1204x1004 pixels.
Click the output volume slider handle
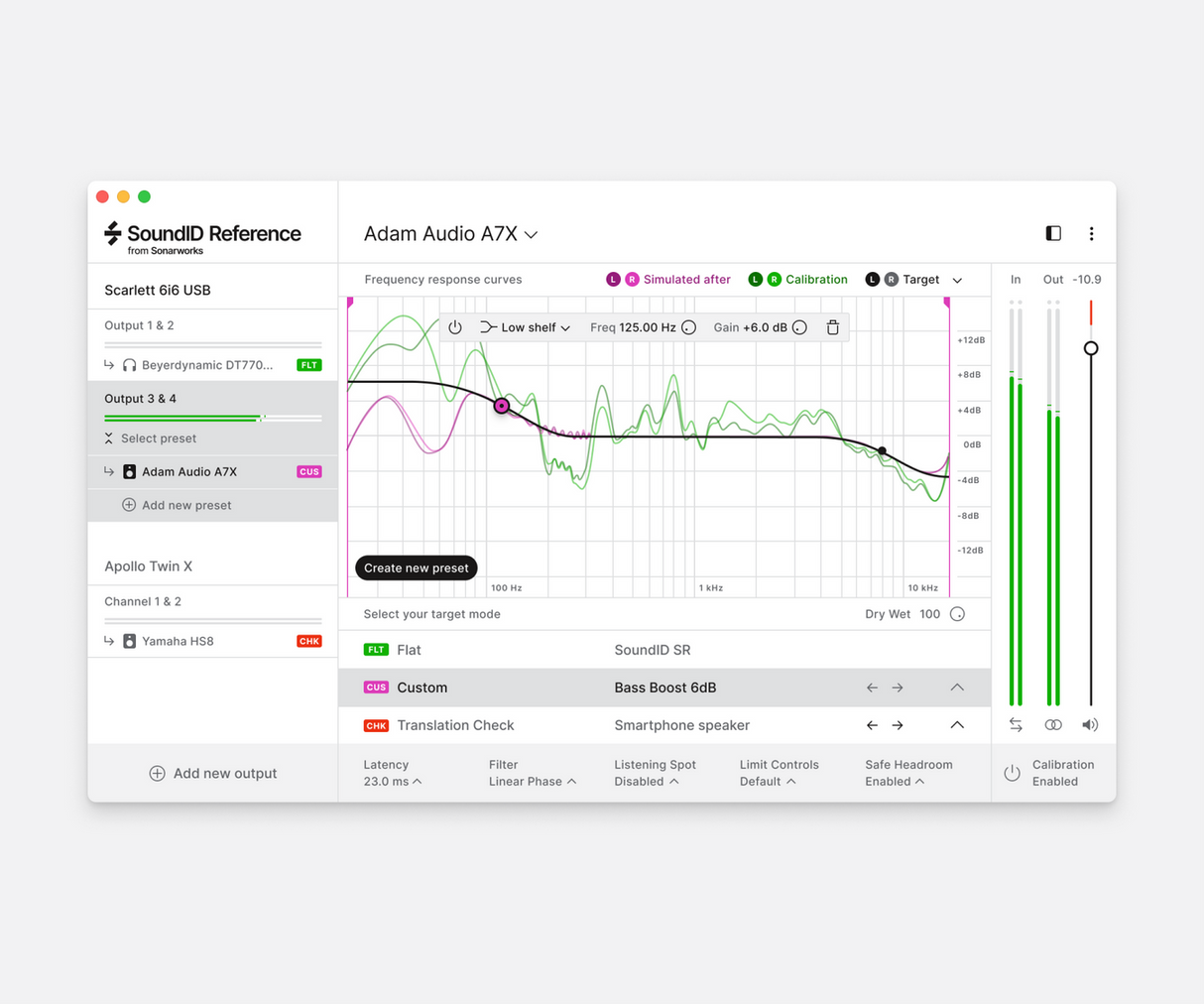(1091, 348)
